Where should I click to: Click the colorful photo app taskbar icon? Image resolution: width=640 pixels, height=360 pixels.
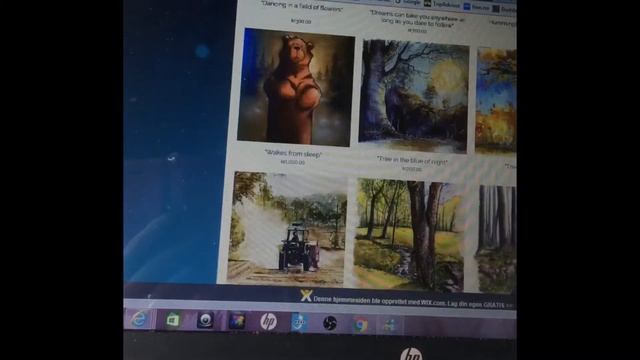tap(237, 321)
